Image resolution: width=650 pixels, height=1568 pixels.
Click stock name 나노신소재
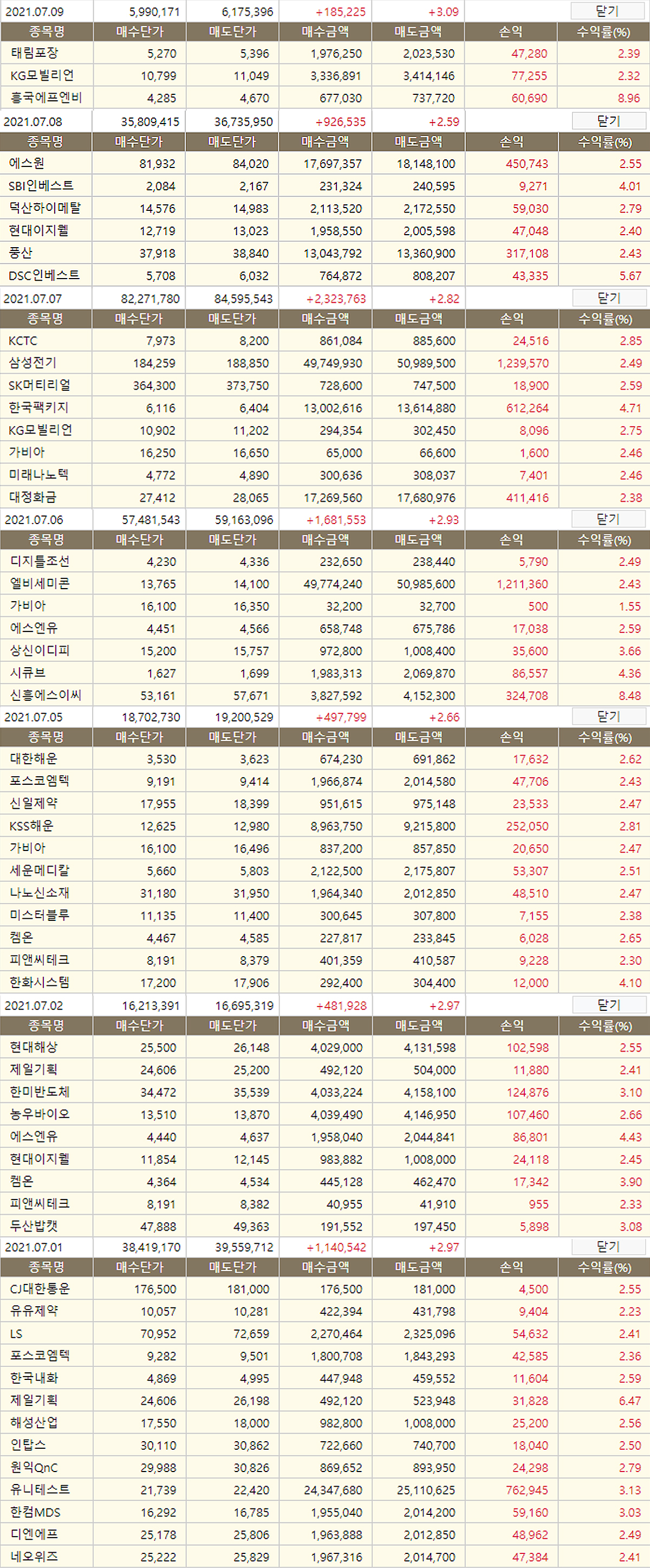(40, 893)
